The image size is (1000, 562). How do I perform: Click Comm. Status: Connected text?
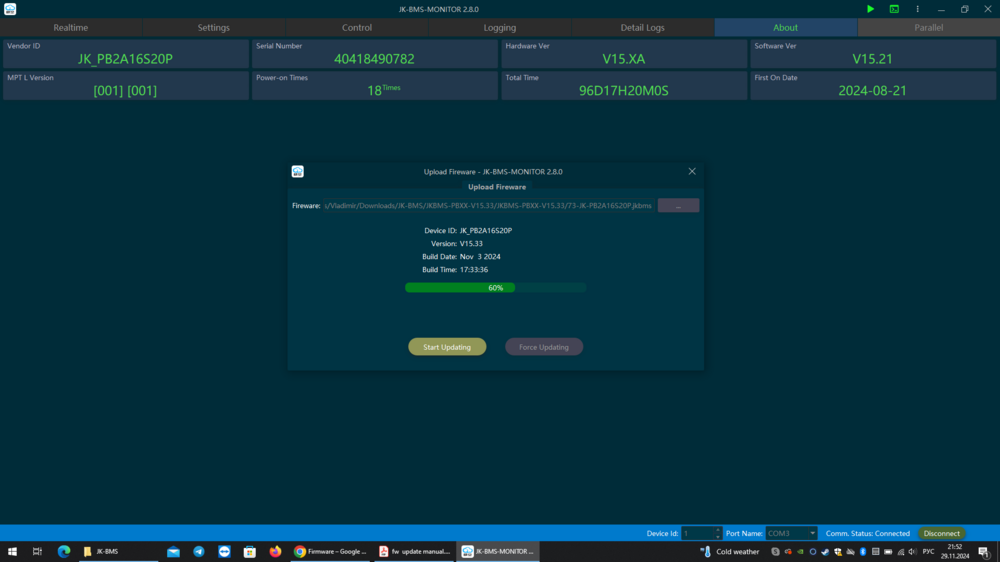867,533
